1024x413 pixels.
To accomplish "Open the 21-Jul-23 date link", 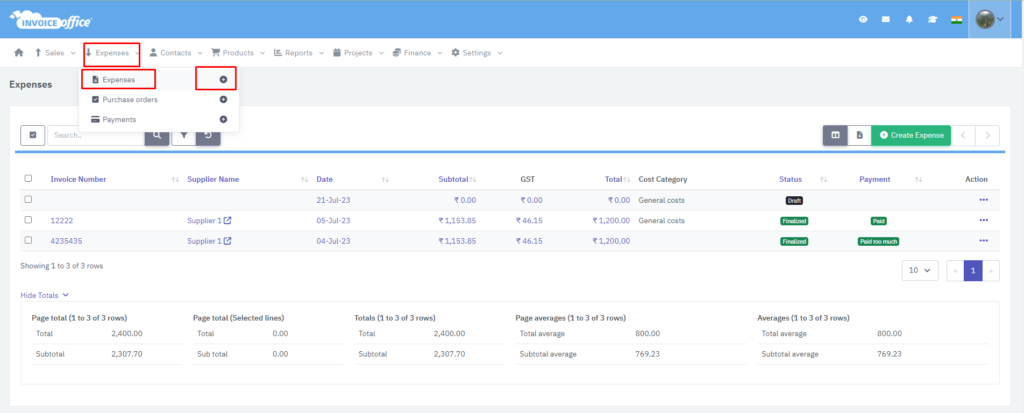I will pyautogui.click(x=333, y=201).
